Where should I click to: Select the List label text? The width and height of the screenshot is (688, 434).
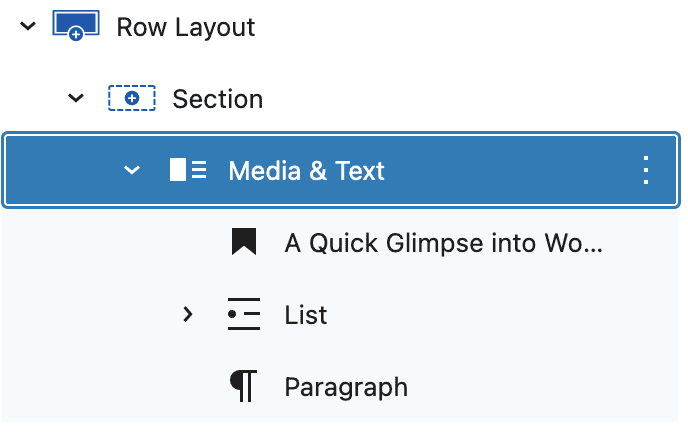[306, 315]
